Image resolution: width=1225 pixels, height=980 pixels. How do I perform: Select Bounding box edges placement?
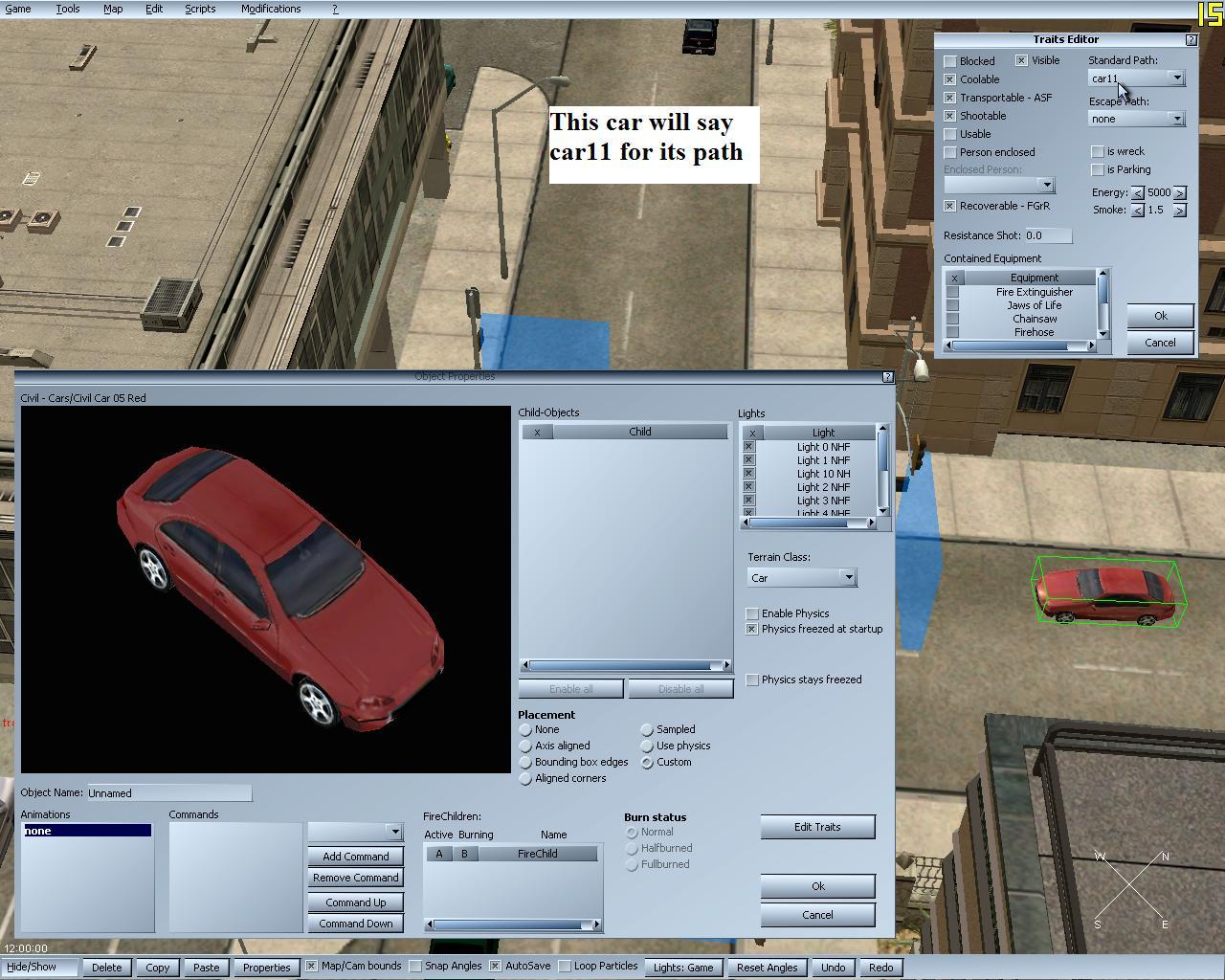pyautogui.click(x=525, y=762)
